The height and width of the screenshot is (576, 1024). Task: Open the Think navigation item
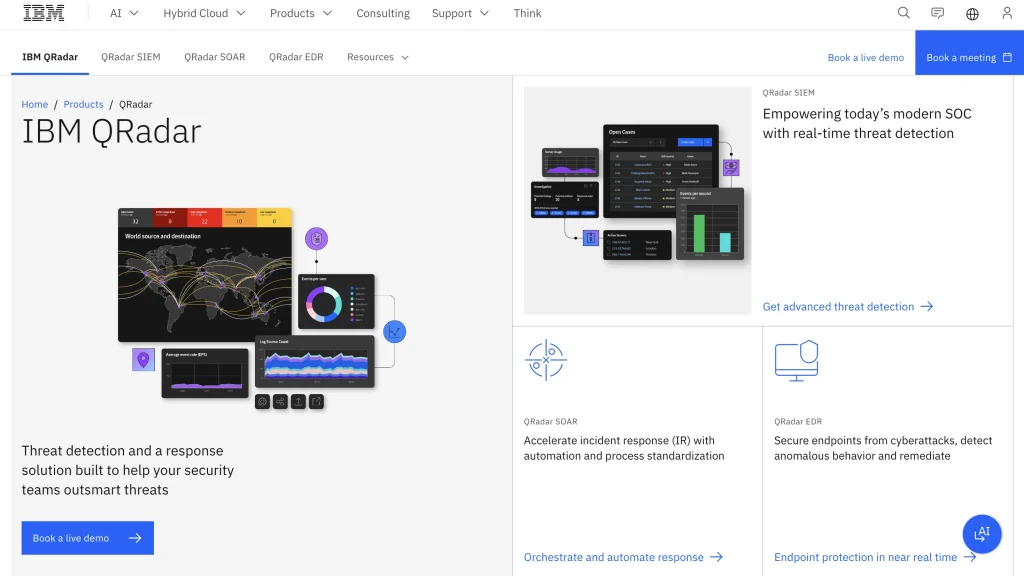click(x=527, y=13)
